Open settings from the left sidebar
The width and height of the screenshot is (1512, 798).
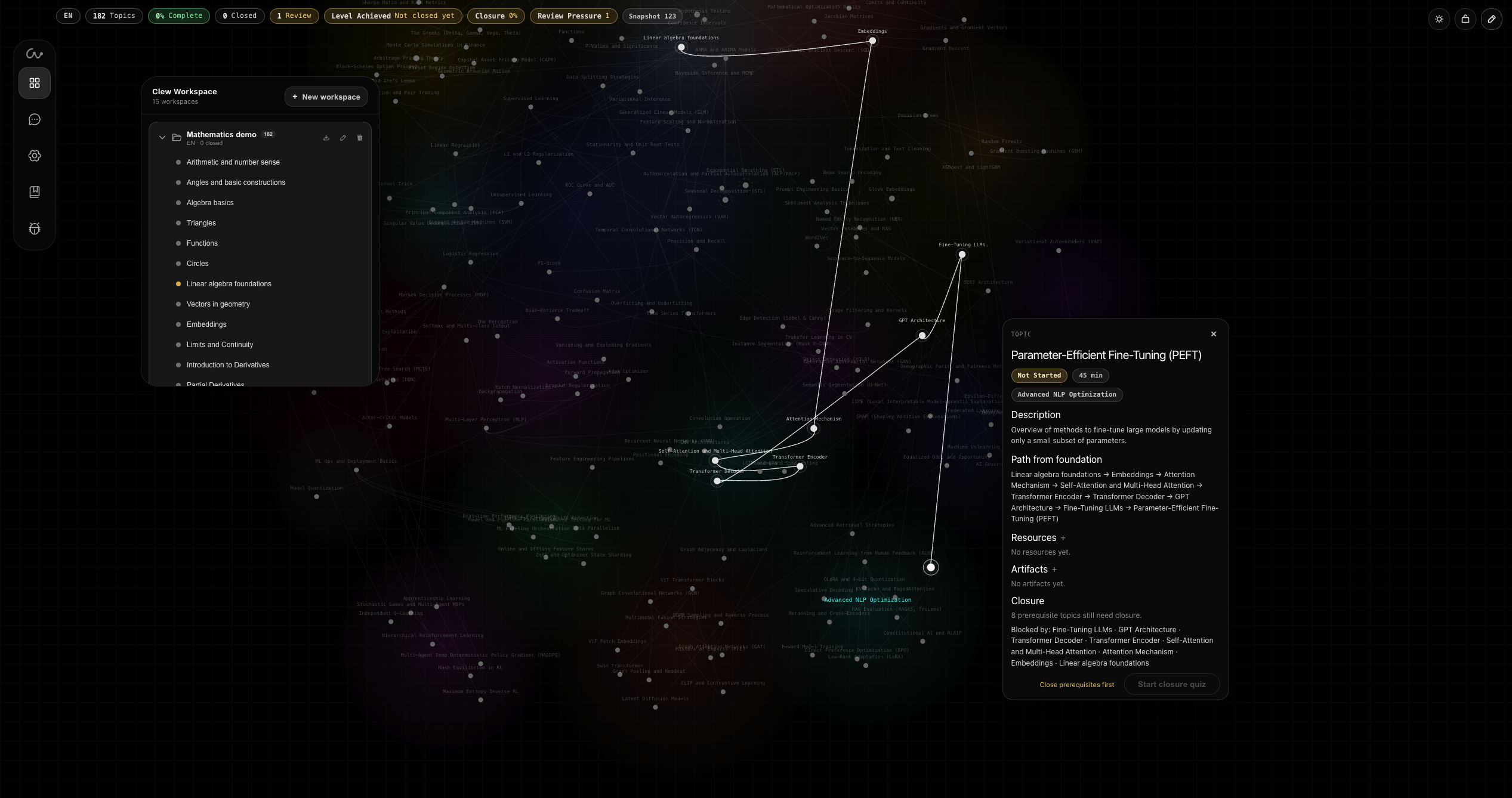coord(34,156)
